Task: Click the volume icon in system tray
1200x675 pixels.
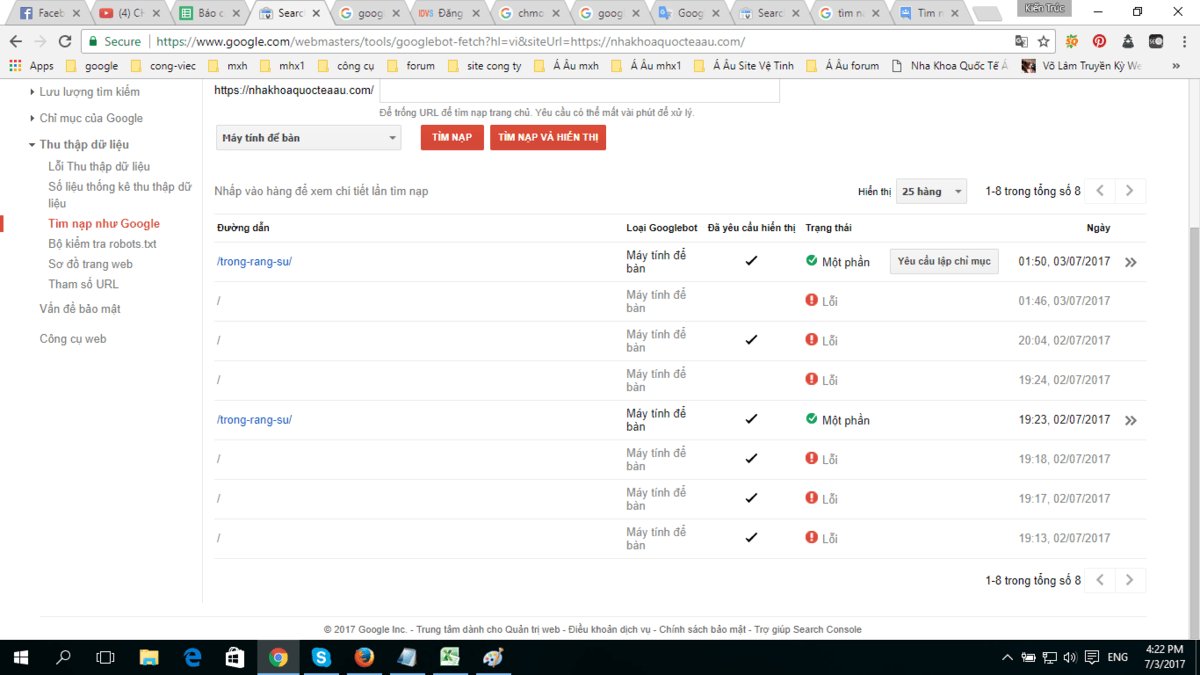Action: point(1071,657)
